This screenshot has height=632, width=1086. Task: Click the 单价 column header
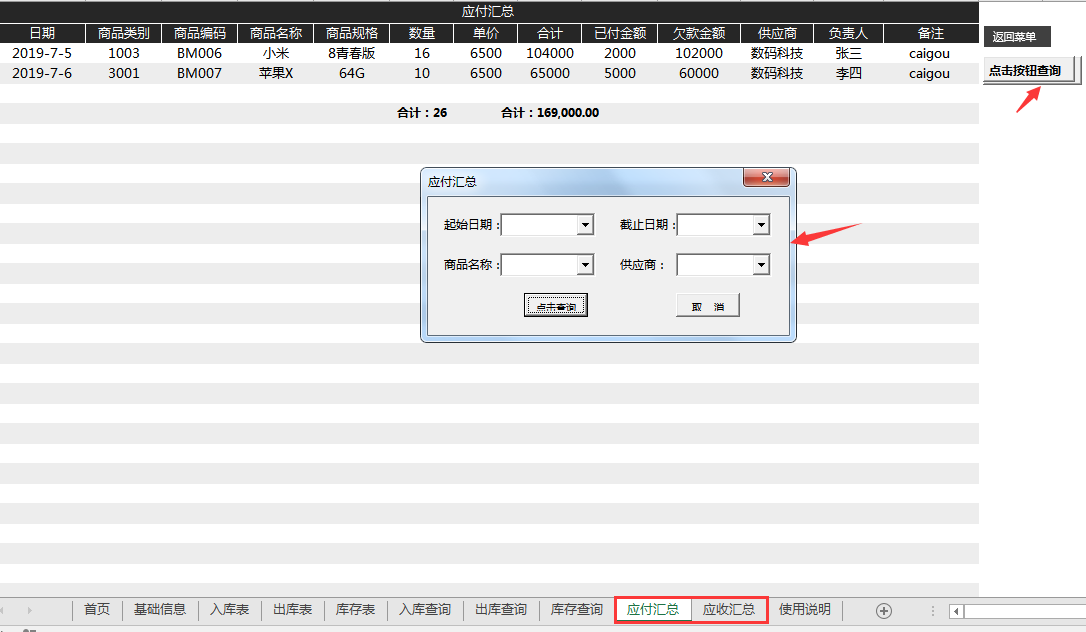486,33
